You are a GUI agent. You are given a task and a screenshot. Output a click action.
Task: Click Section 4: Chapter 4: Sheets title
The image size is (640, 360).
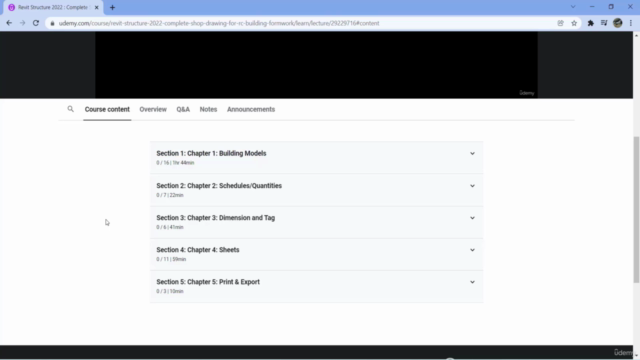coord(198,250)
